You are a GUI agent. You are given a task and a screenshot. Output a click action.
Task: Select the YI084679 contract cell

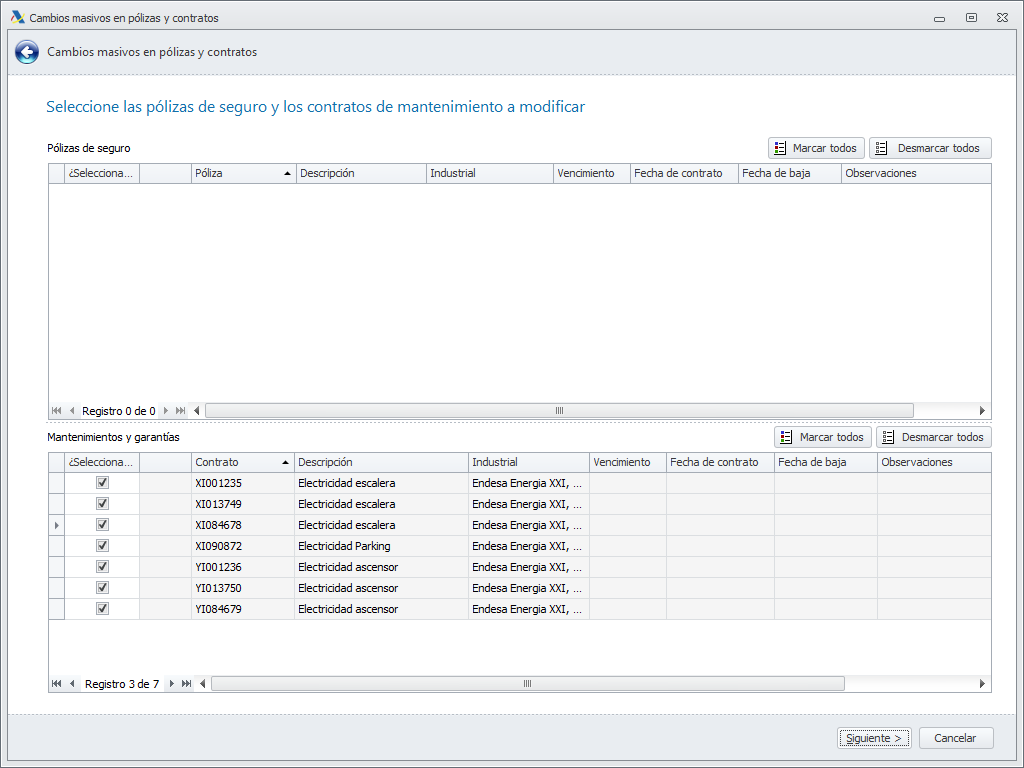242,608
